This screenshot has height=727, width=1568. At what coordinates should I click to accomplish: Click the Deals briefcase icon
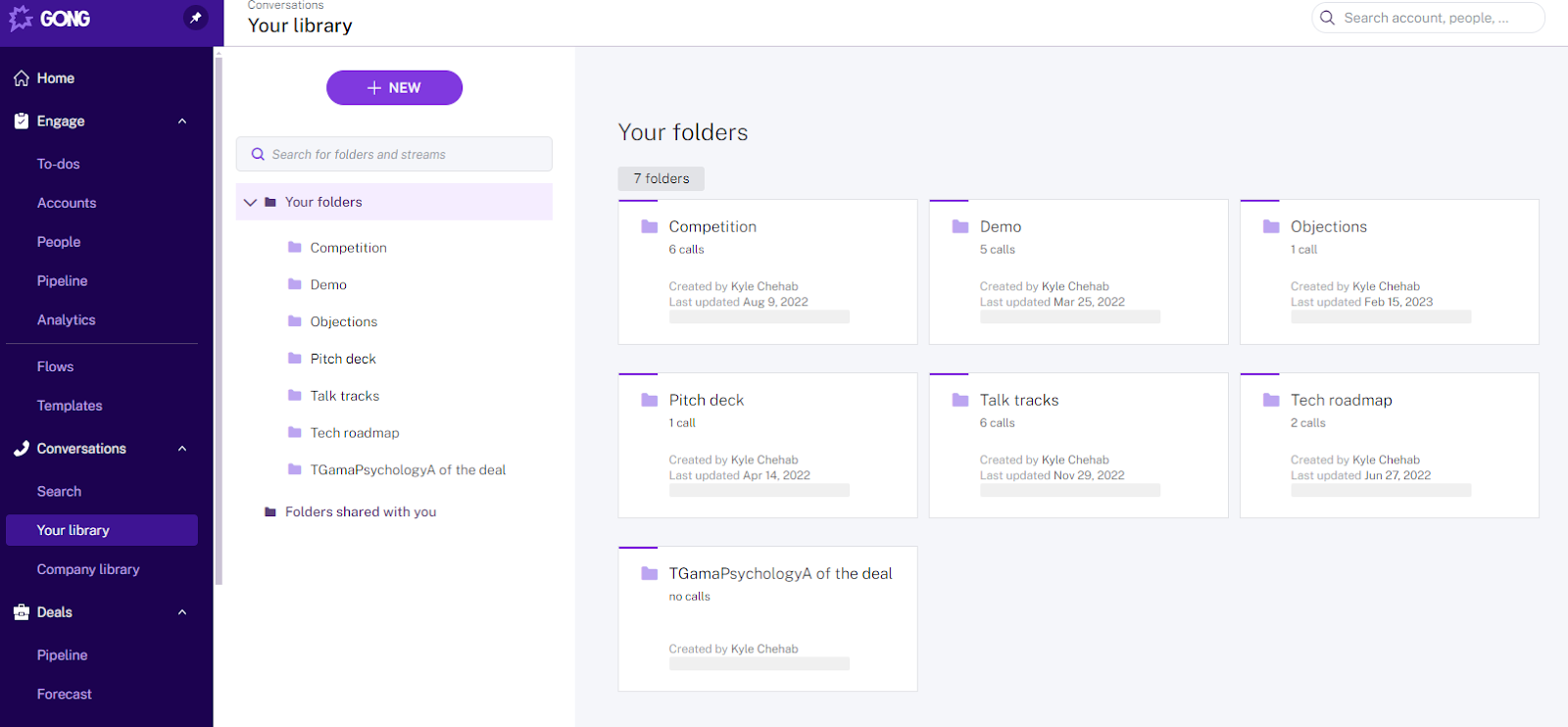(22, 612)
